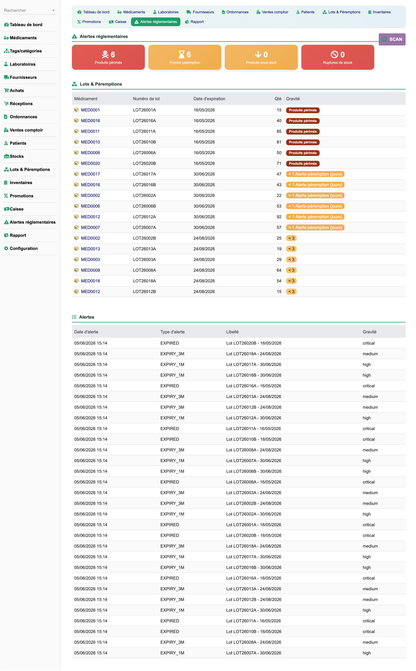Click the Laboratoires icon in sidebar
This screenshot has width=416, height=671.
pyautogui.click(x=6, y=64)
